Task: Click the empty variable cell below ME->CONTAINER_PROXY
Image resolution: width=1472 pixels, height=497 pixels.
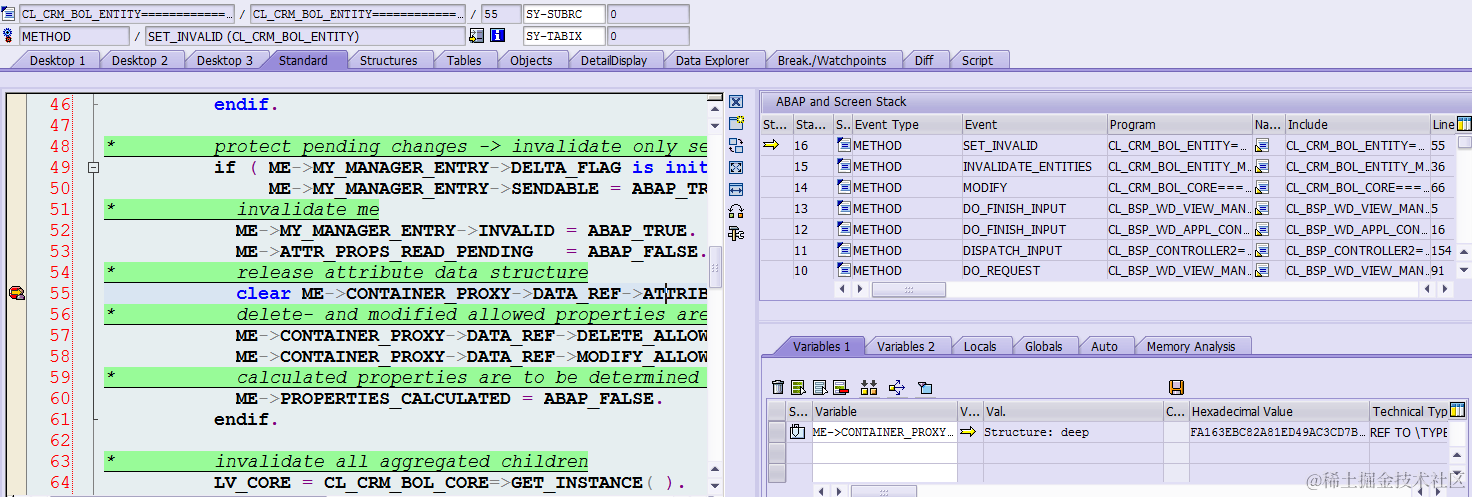Action: (884, 453)
